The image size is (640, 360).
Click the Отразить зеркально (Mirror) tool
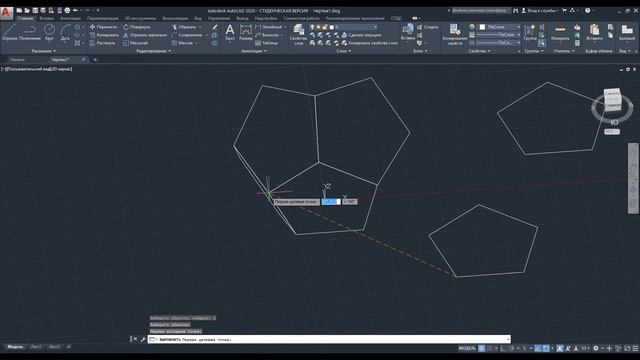click(145, 35)
